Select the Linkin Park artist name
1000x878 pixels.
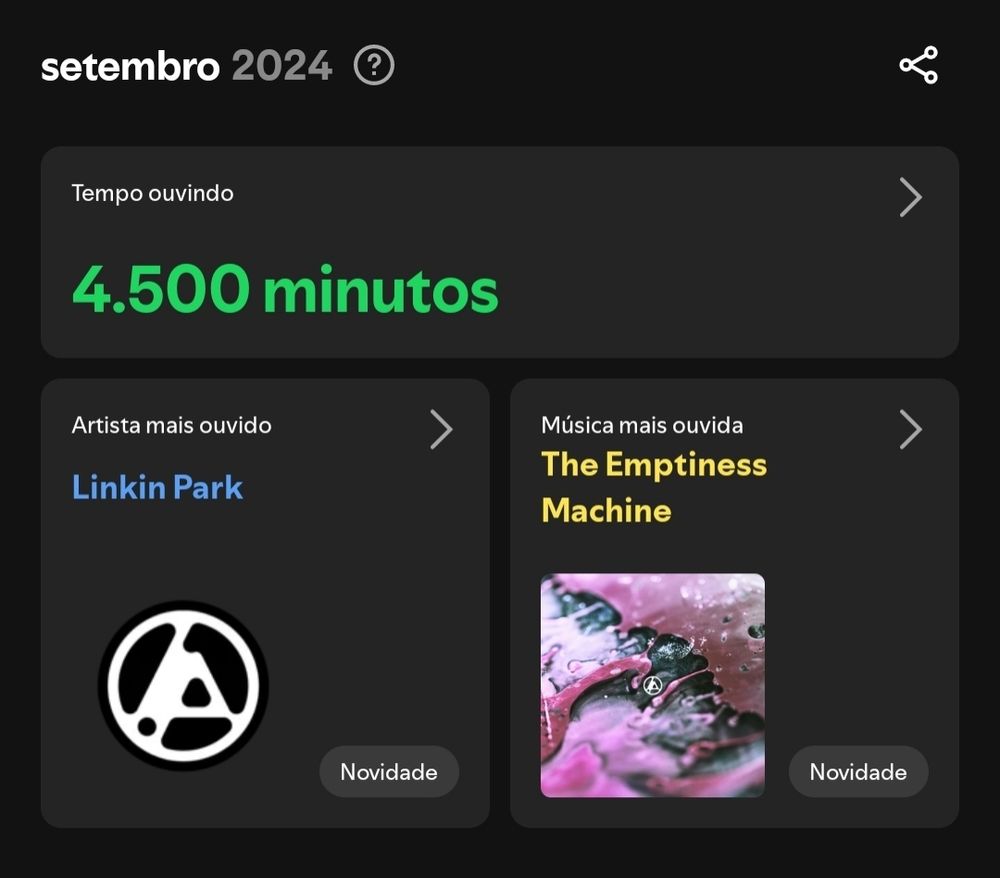pos(158,488)
